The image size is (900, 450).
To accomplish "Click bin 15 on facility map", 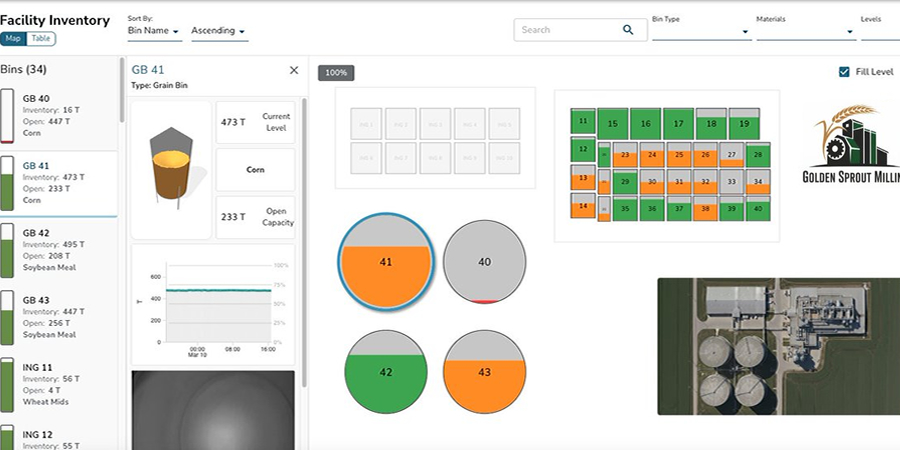I will 613,123.
